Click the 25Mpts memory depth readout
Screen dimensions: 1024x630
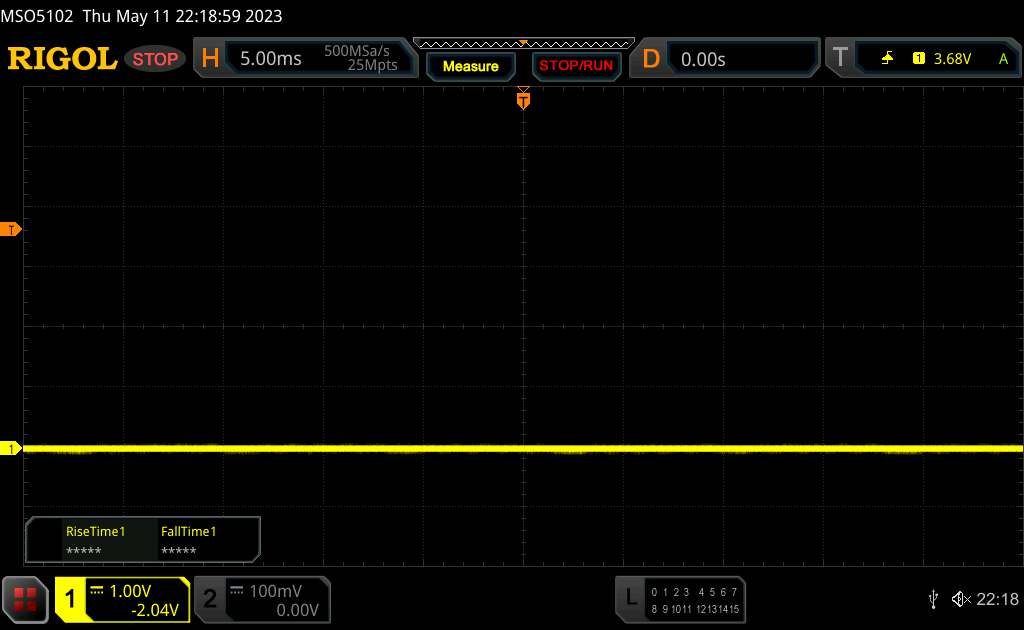click(372, 65)
